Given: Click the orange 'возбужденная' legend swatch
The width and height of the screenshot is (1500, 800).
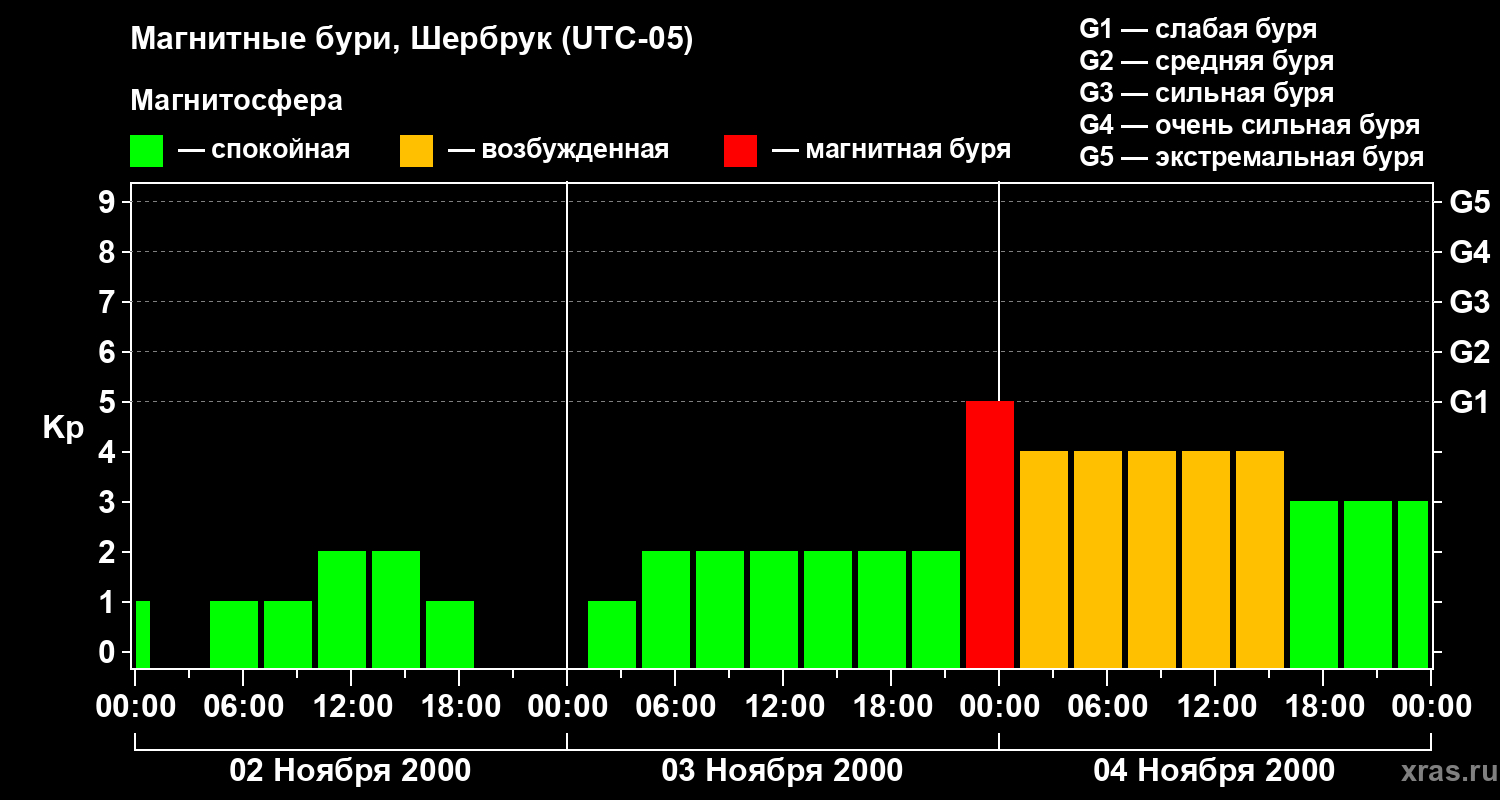Looking at the screenshot, I should 416,151.
